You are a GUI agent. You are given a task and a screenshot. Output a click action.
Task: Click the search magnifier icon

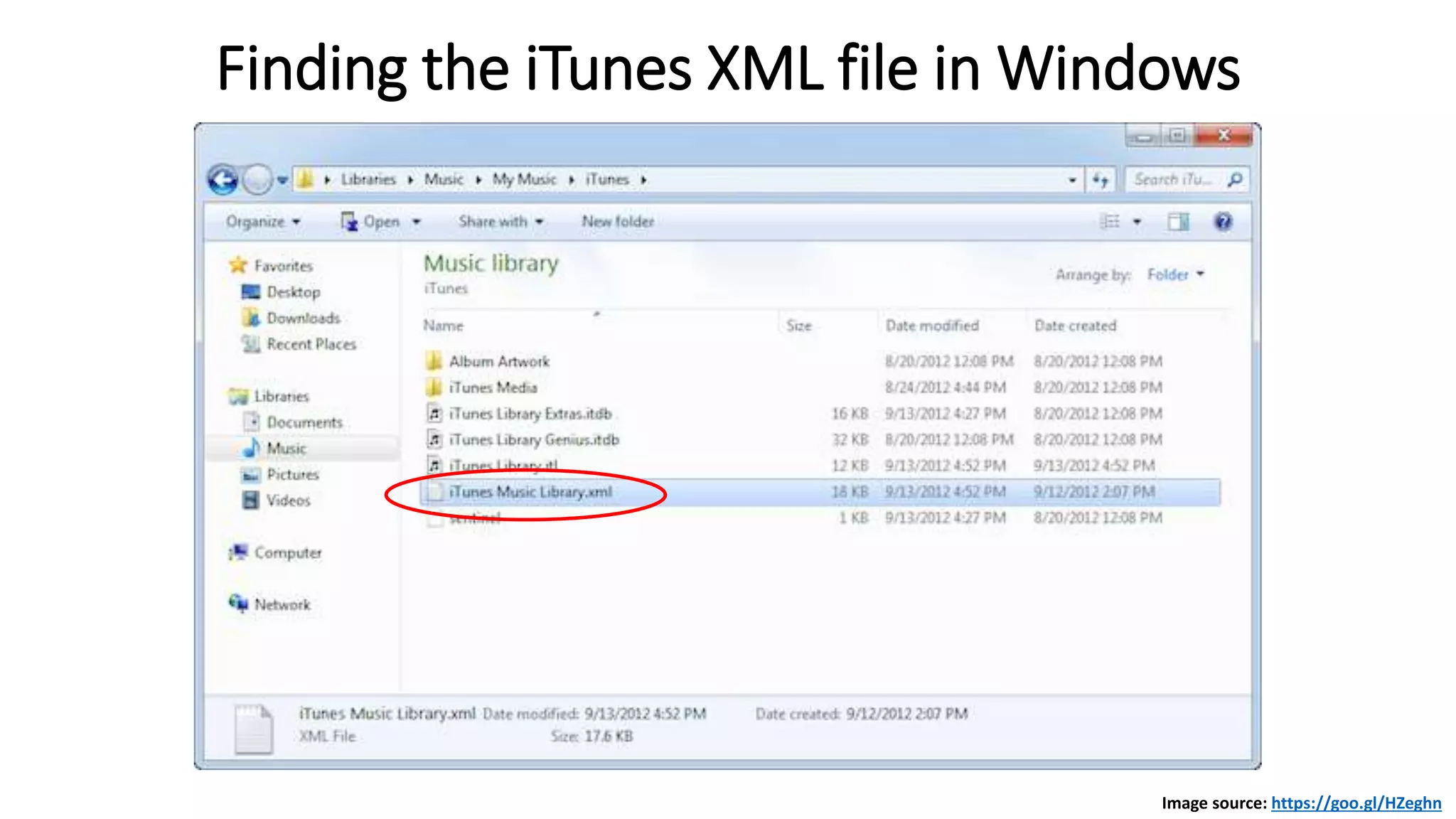1236,180
